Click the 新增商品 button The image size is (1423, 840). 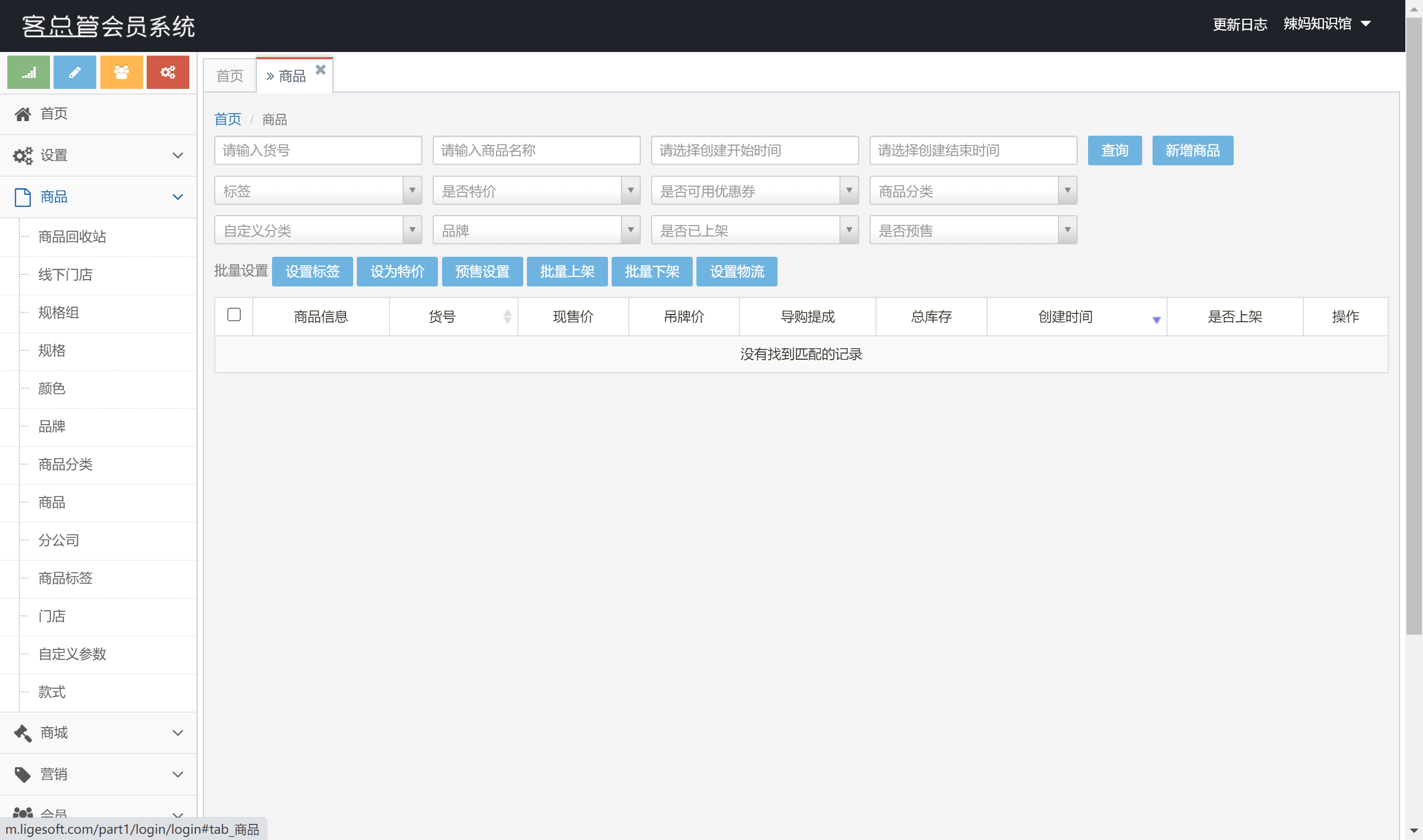tap(1192, 151)
